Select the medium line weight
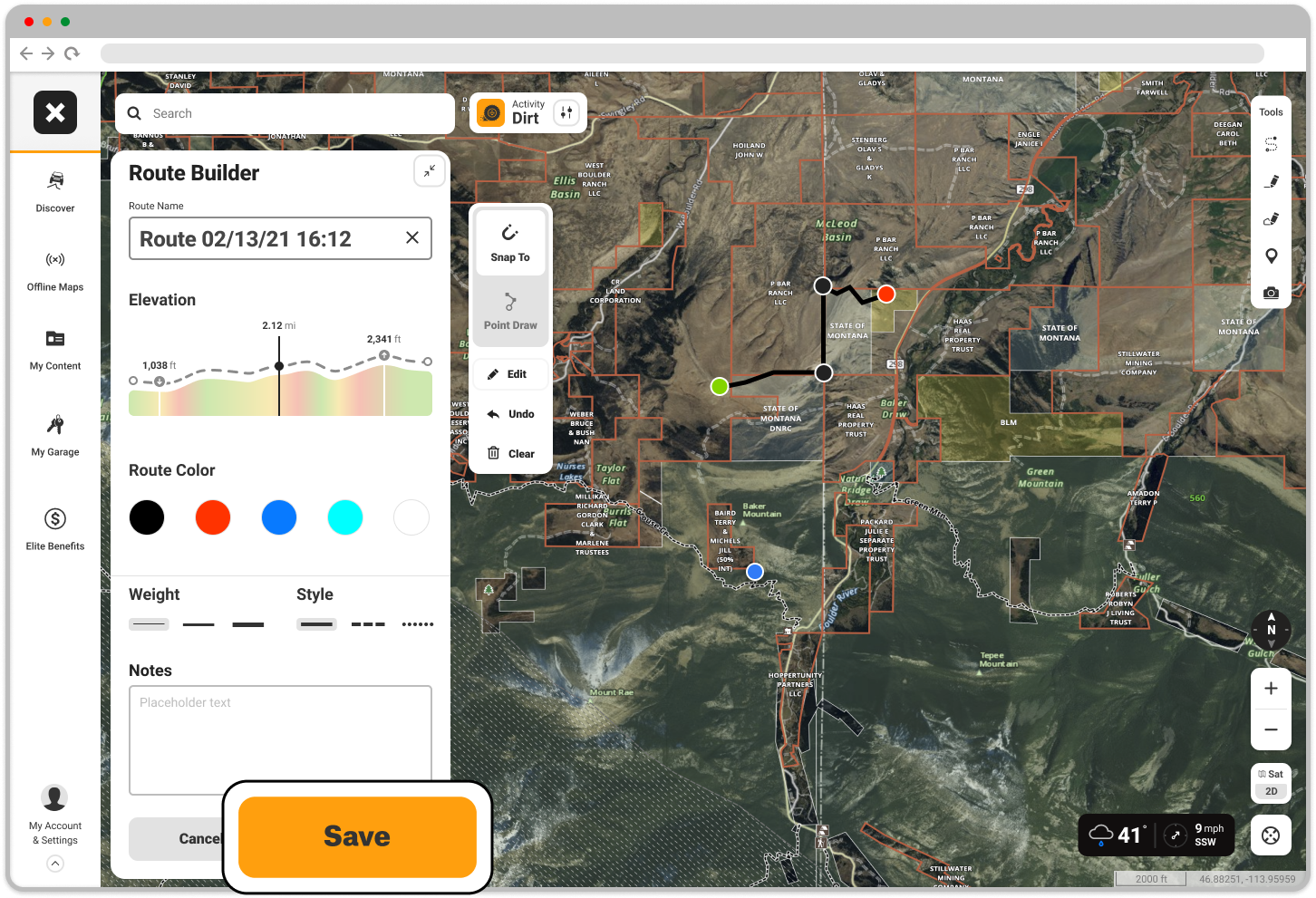 (x=198, y=624)
